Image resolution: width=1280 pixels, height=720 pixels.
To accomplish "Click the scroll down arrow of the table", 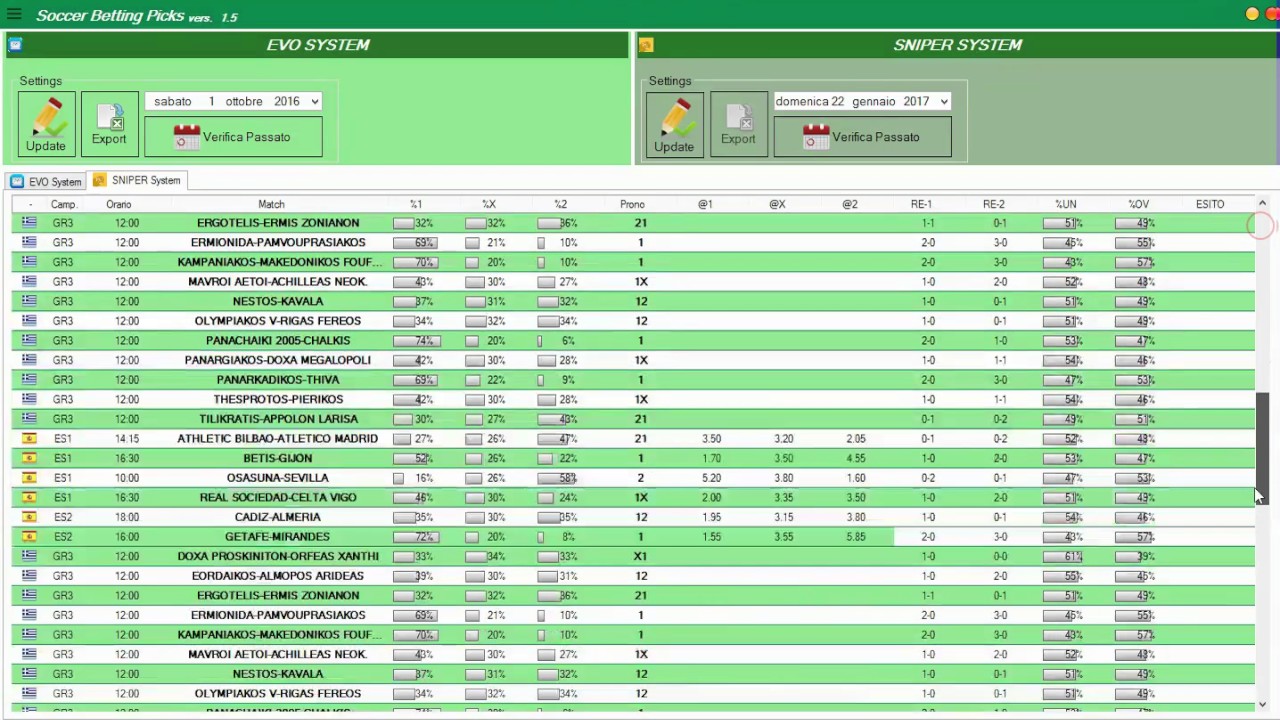I will click(x=1262, y=704).
